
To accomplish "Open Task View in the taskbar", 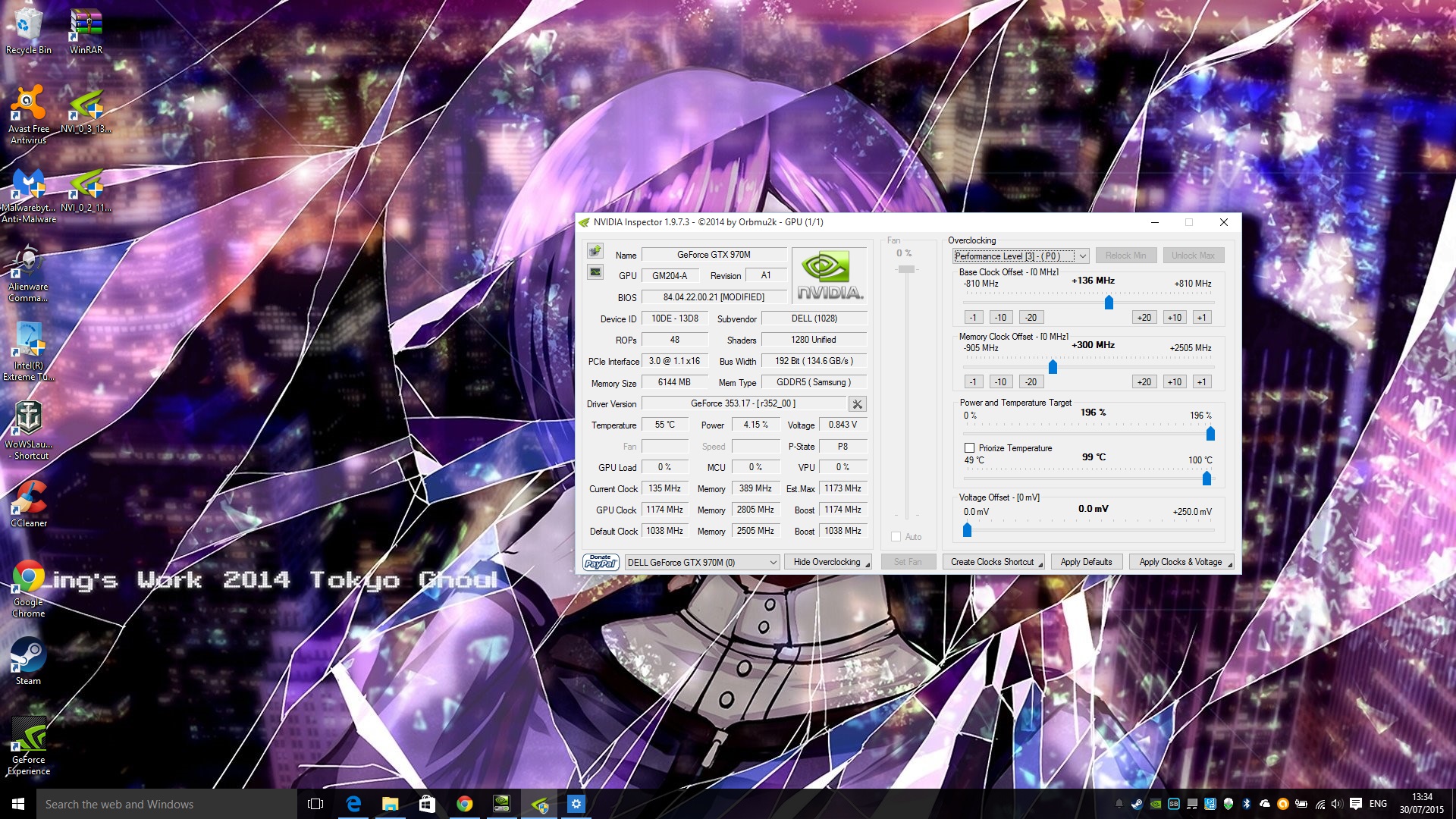I will pos(315,804).
